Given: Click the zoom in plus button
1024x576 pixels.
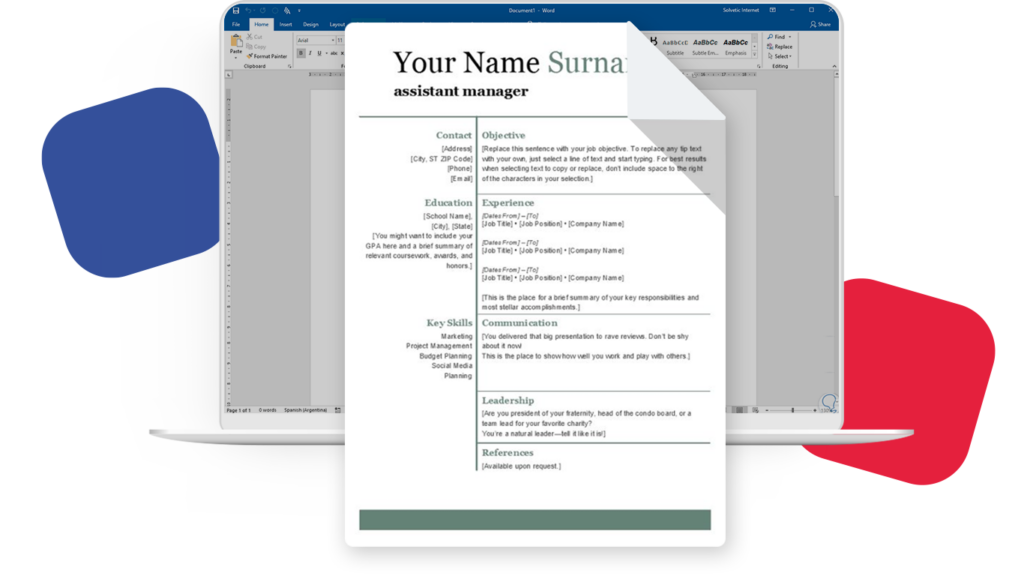Looking at the screenshot, I should (814, 410).
